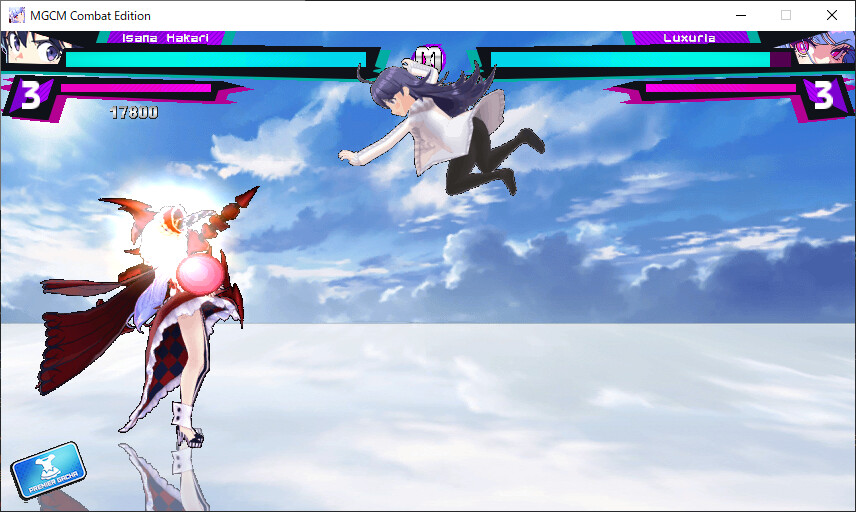The width and height of the screenshot is (856, 512).
Task: Click Isana Hakari's cyan health bar
Action: 210,60
